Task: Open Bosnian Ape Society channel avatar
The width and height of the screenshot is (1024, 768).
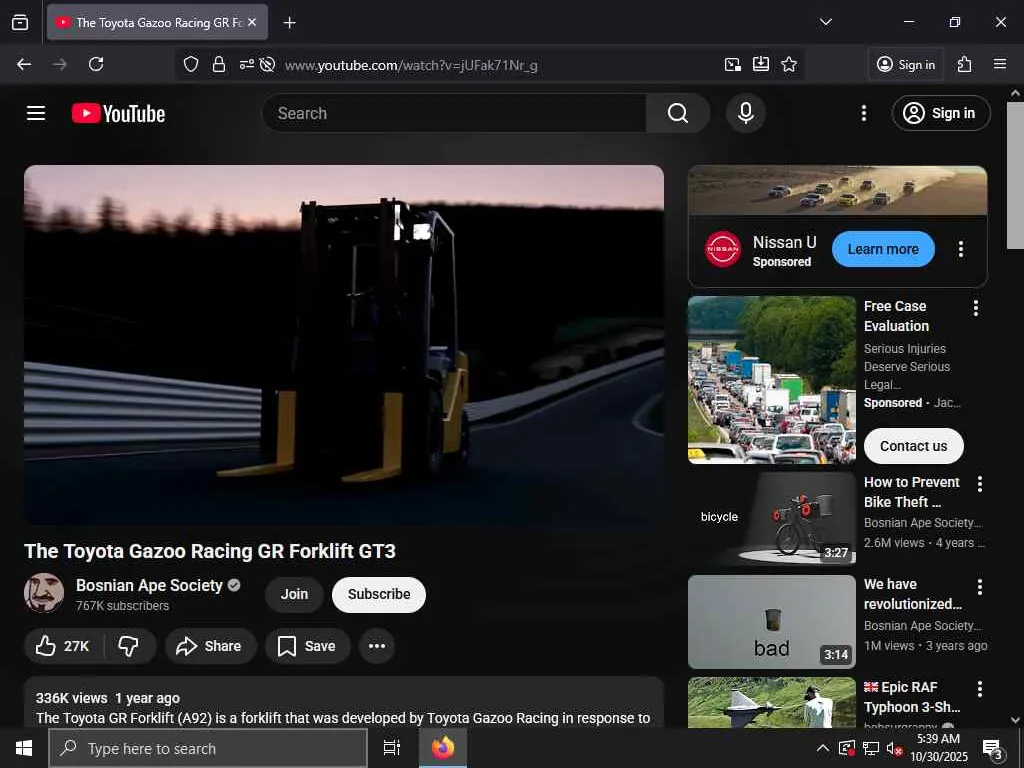Action: [44, 593]
